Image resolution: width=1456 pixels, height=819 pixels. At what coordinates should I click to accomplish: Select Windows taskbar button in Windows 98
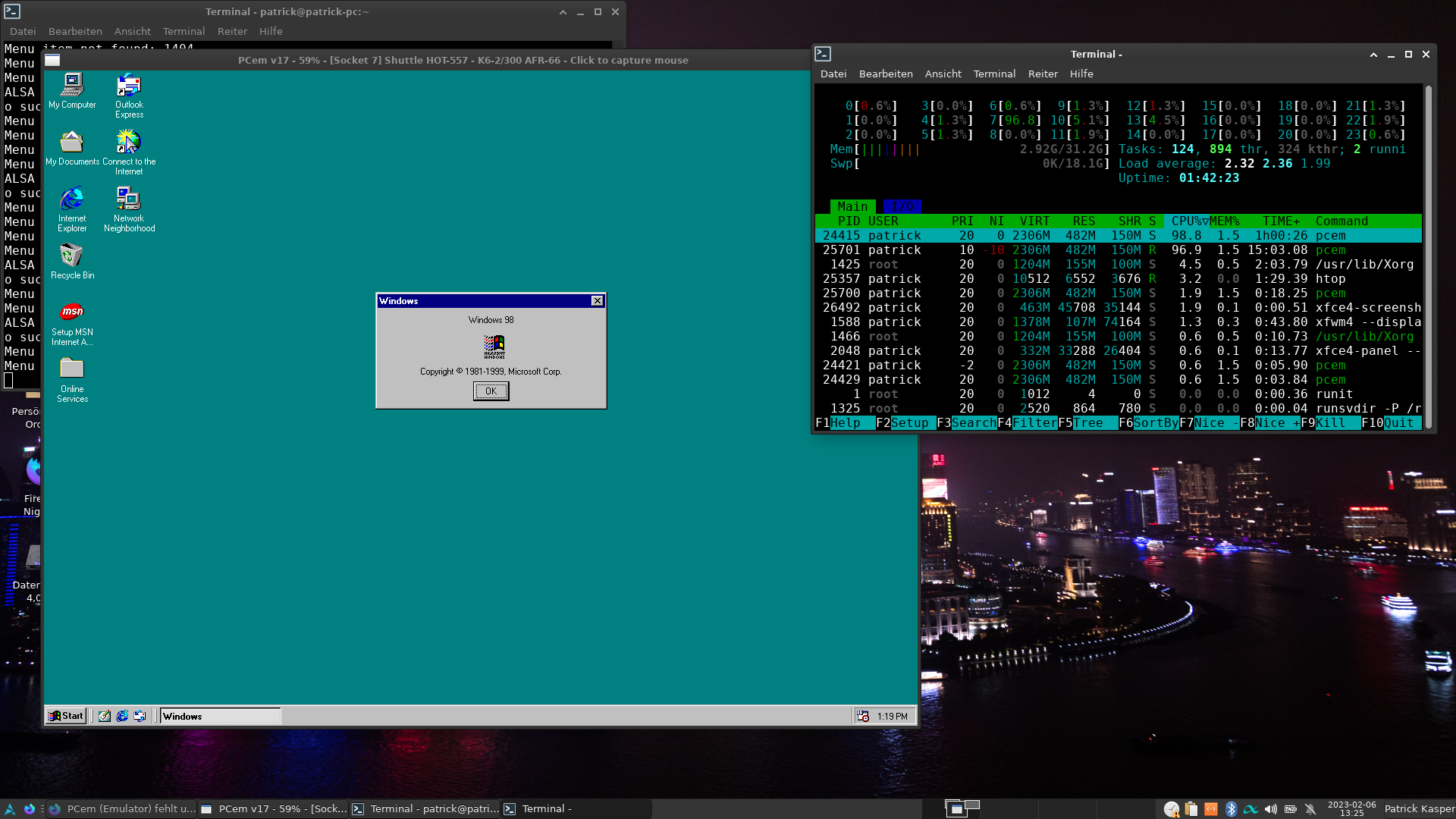coord(220,716)
